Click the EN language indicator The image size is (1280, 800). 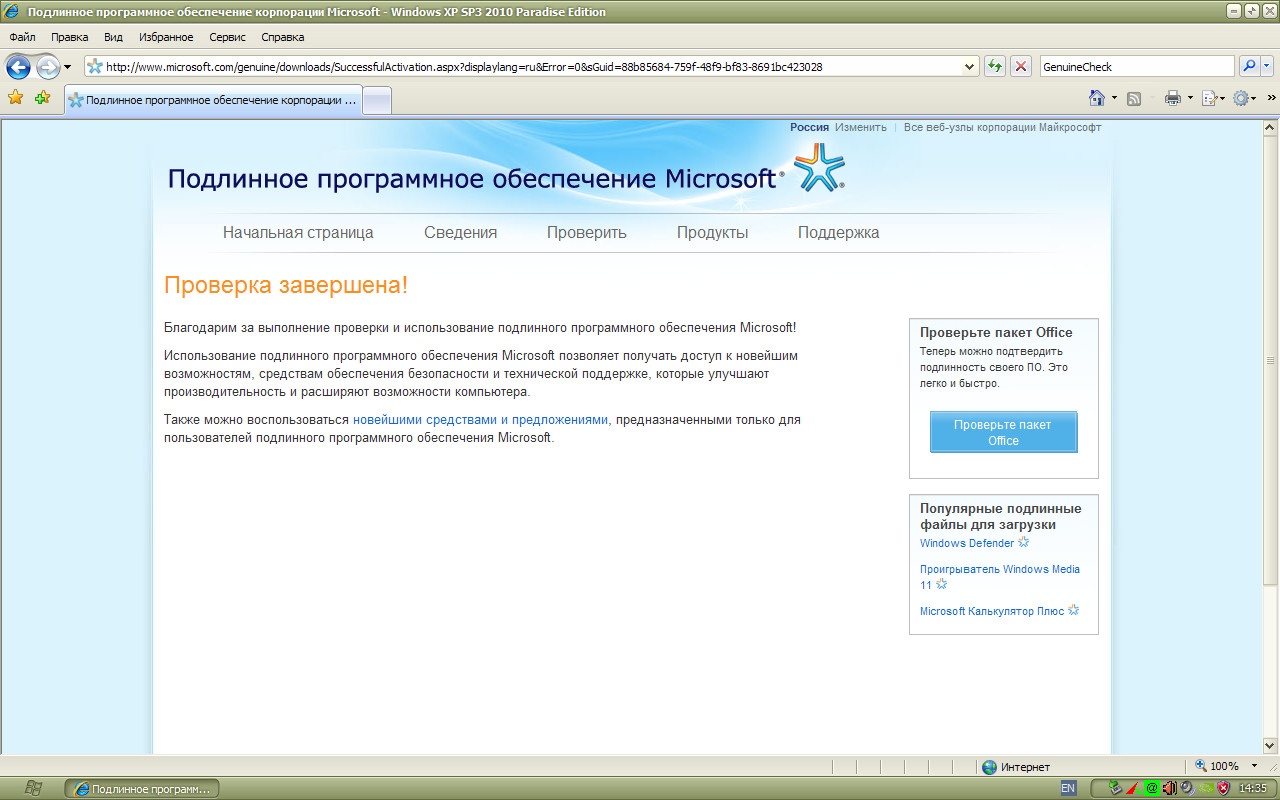[1068, 788]
